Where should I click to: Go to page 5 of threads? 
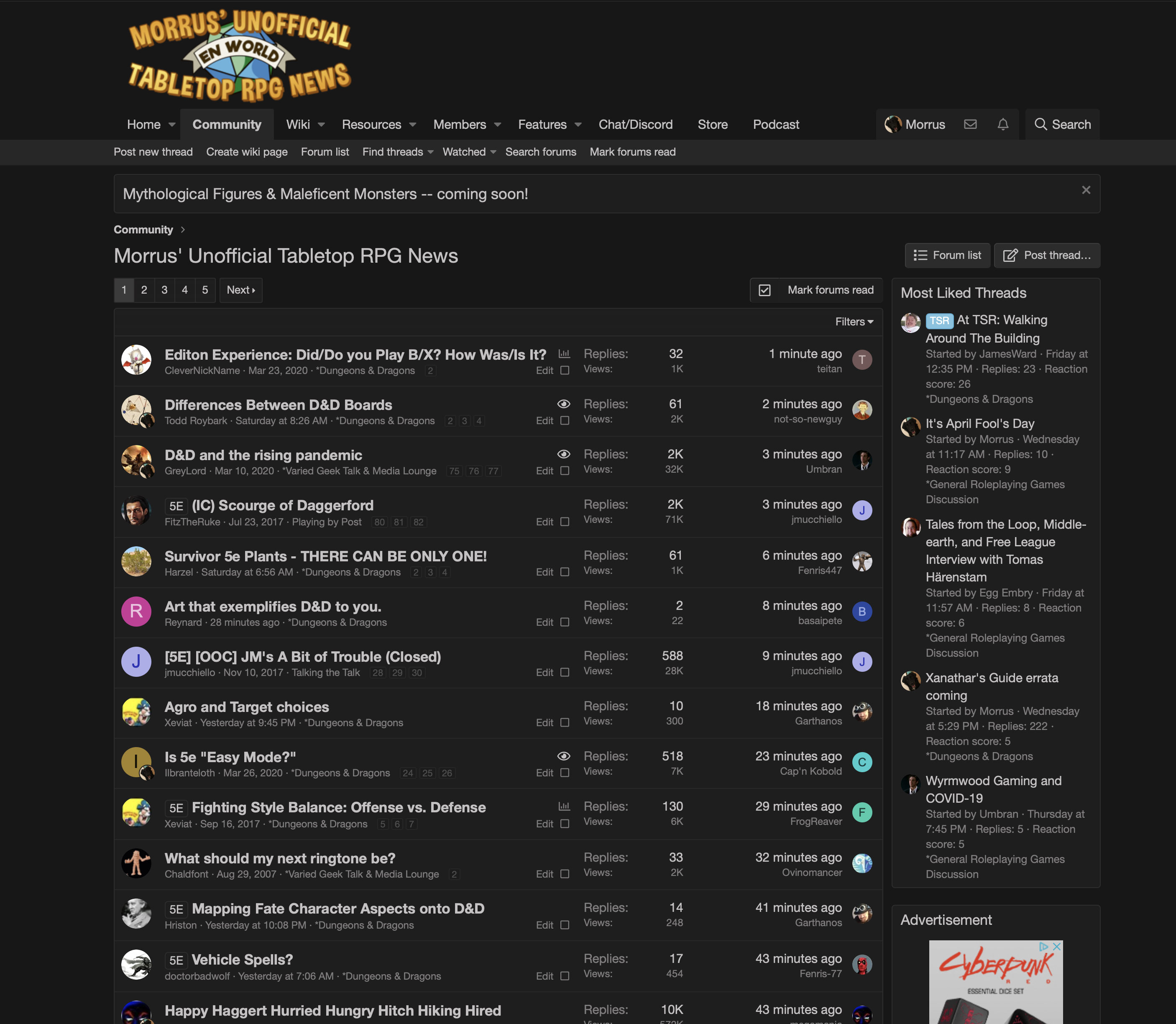click(x=205, y=290)
